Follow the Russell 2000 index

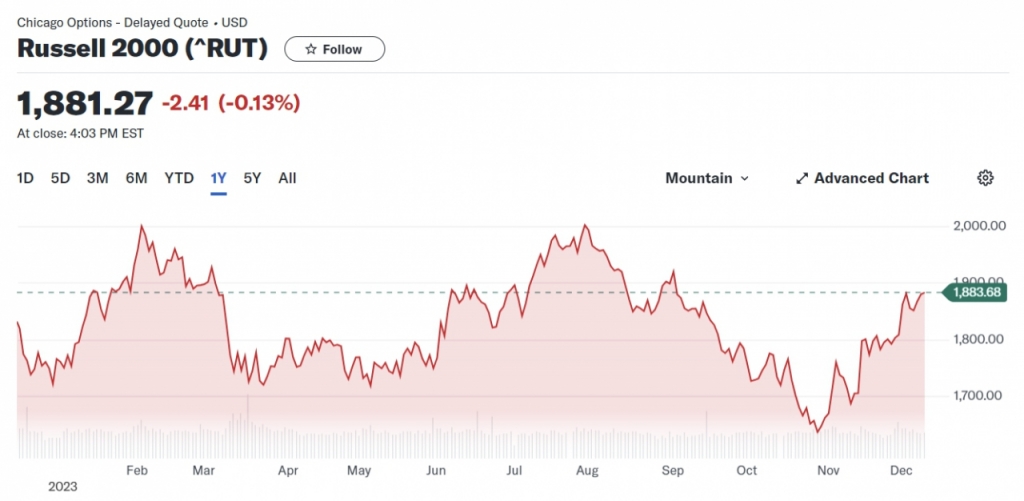click(x=334, y=49)
